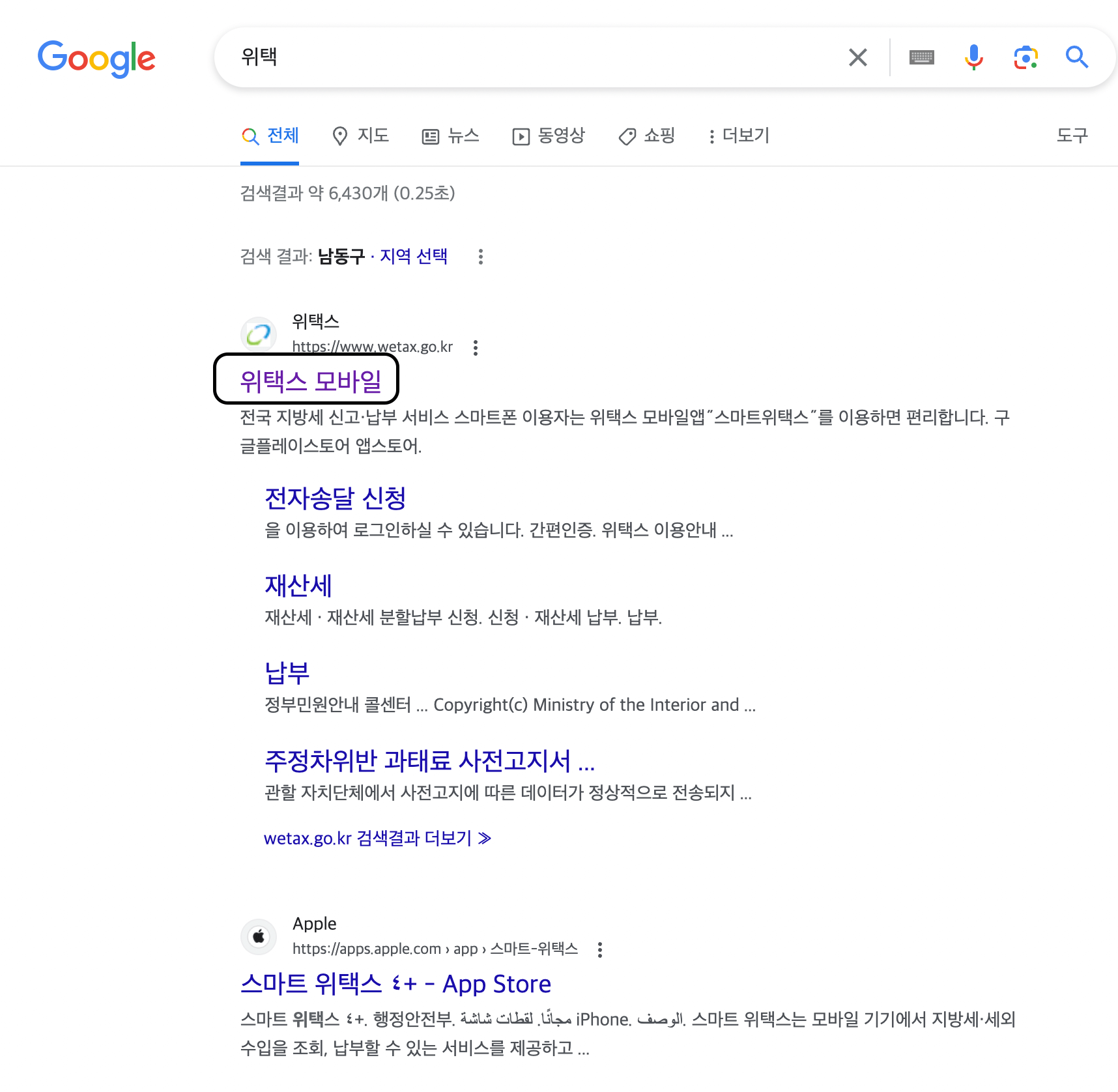Click the 검색결과 약 6,430개 stats text
1118x1092 pixels.
[347, 194]
